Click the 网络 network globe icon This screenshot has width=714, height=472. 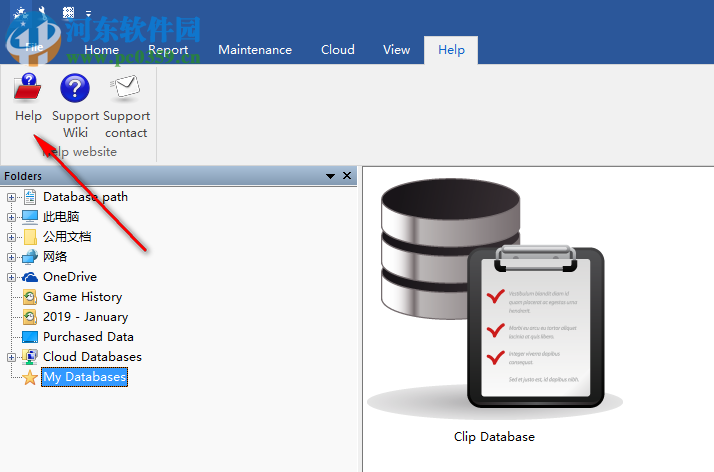coord(30,257)
